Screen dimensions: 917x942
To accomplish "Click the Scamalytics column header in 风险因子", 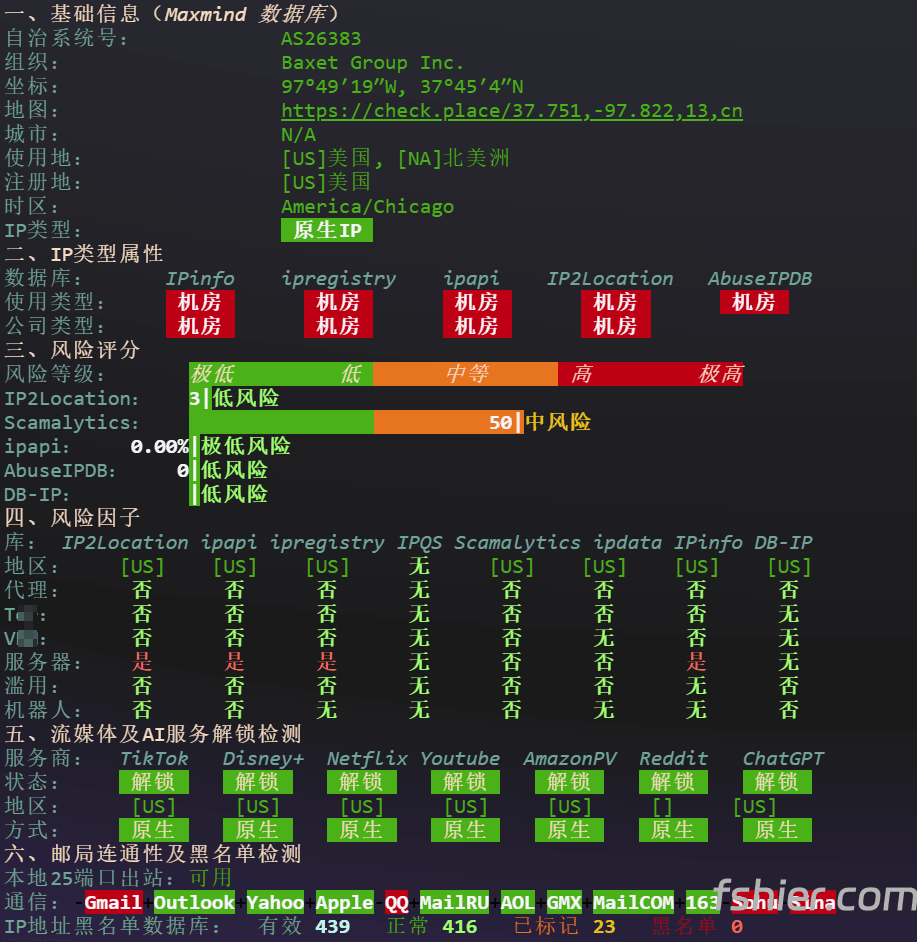I will click(x=517, y=542).
